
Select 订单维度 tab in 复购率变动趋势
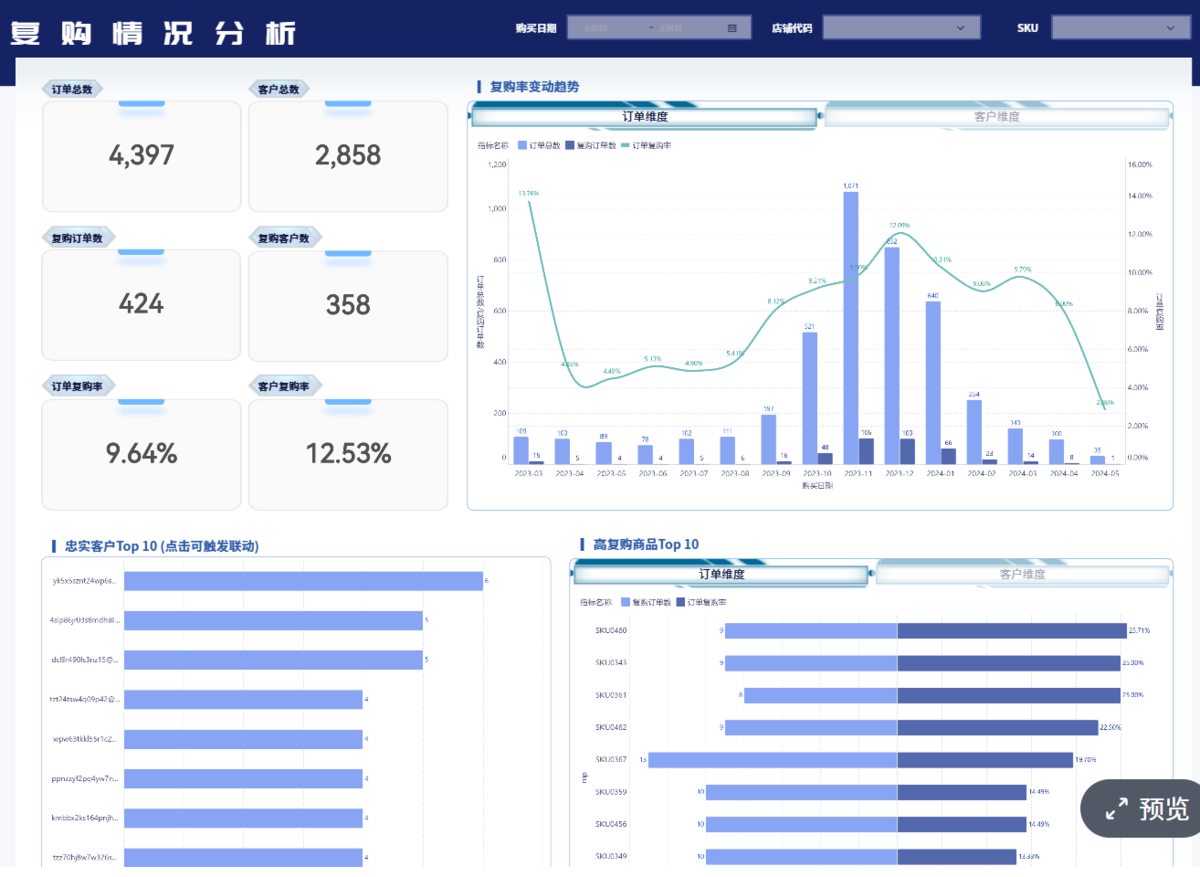pos(644,117)
